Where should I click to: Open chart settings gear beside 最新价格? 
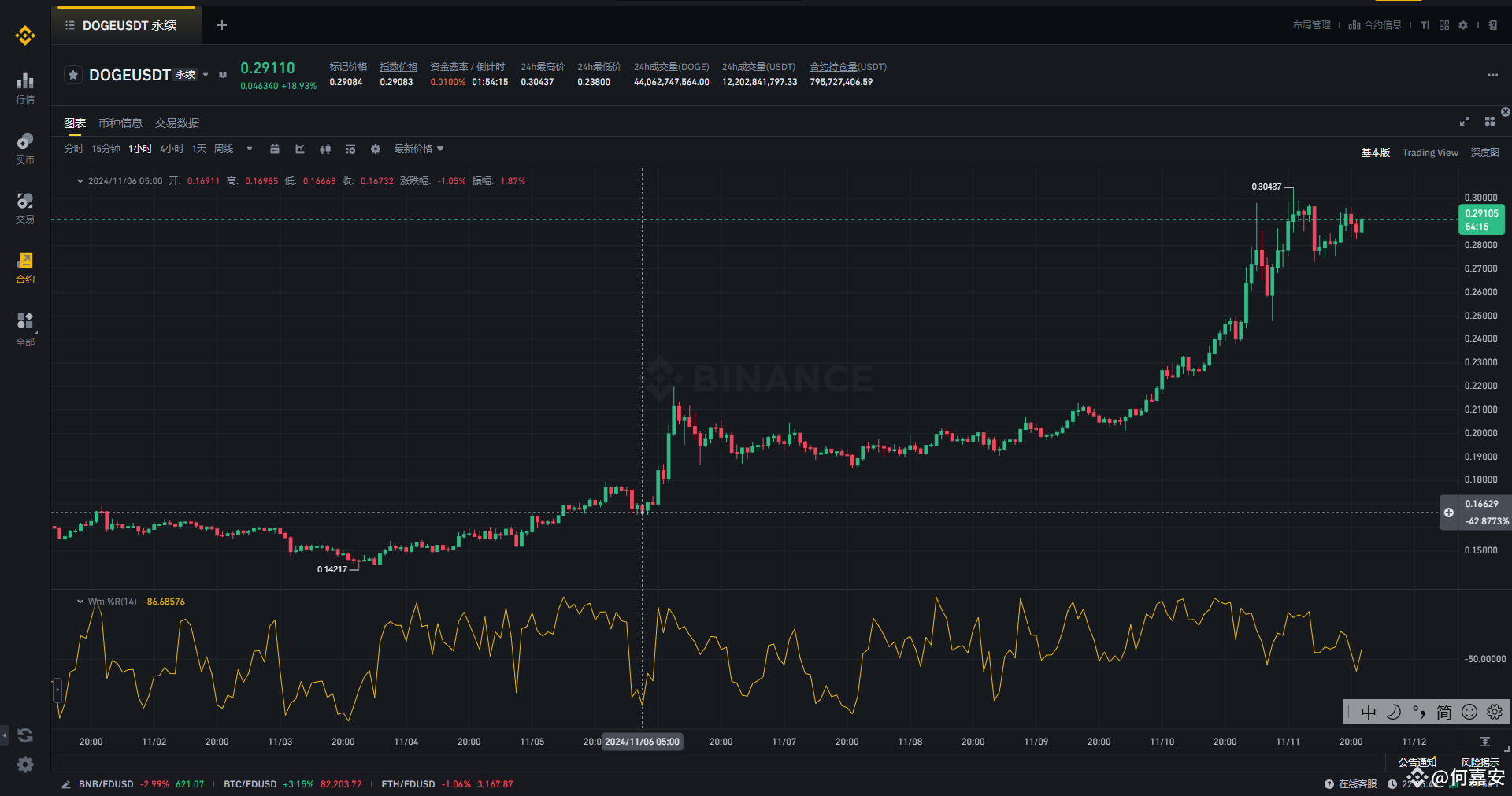click(x=376, y=149)
